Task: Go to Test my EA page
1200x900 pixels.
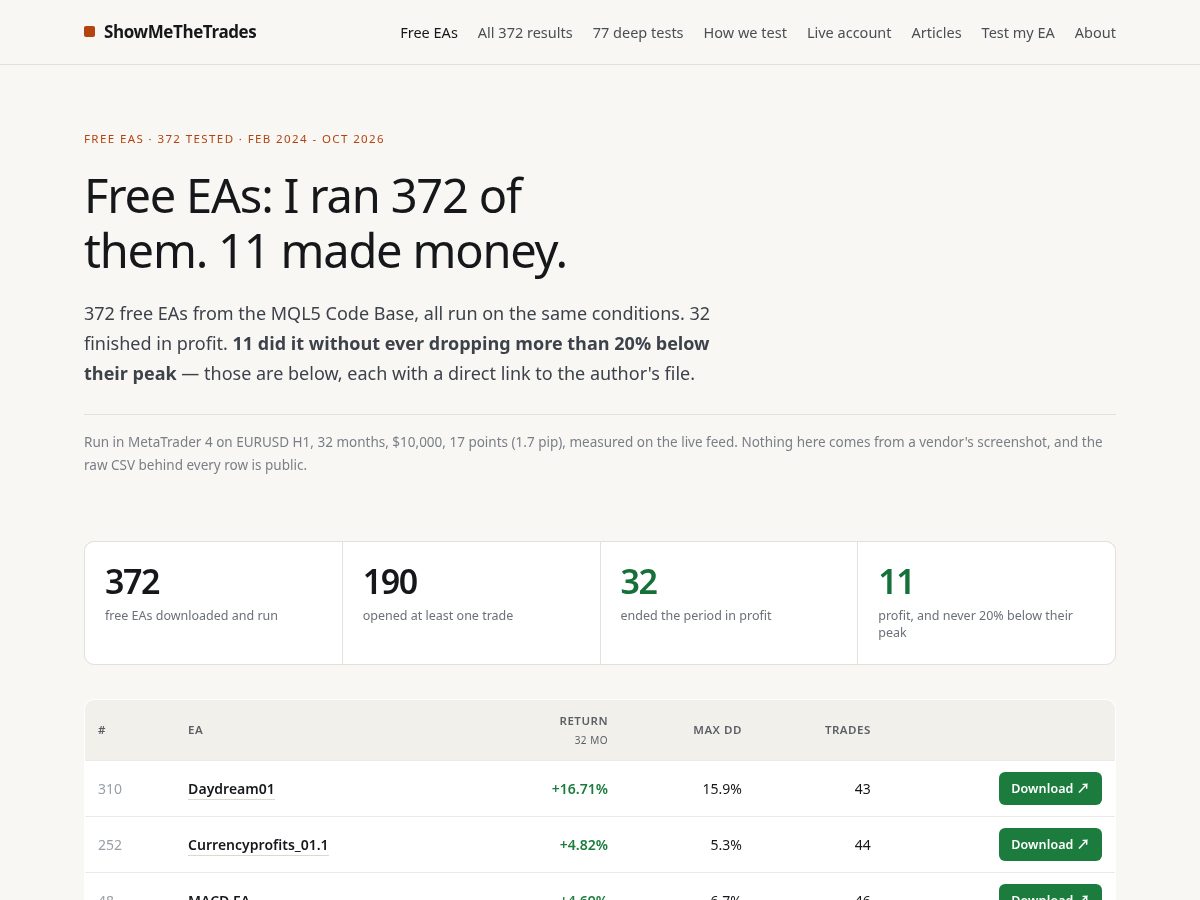Action: [1018, 33]
